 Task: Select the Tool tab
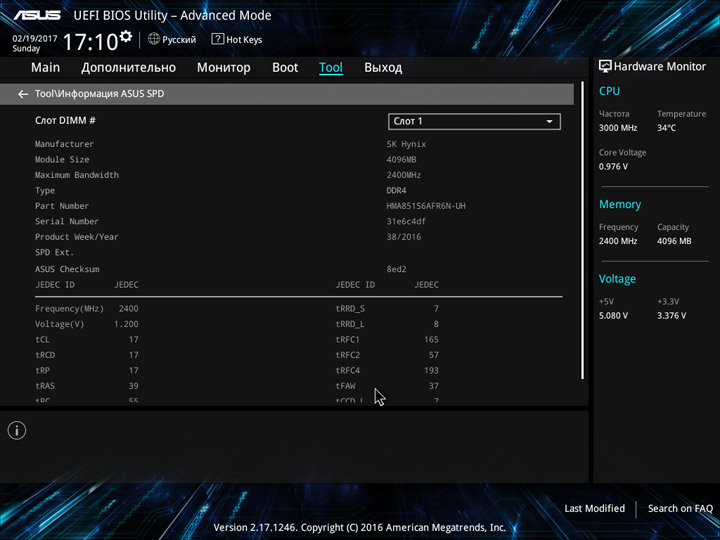331,68
